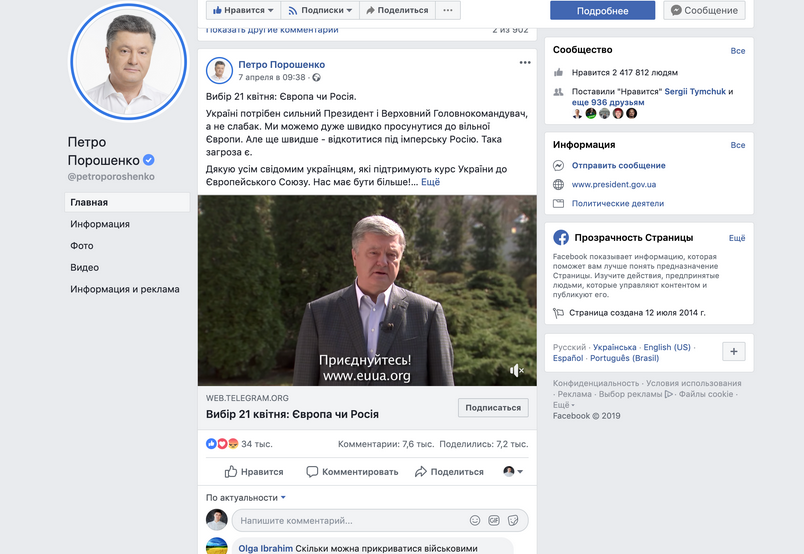Image resolution: width=804 pixels, height=554 pixels.
Task: Open the По актуальности sort dropdown
Action: click(246, 497)
